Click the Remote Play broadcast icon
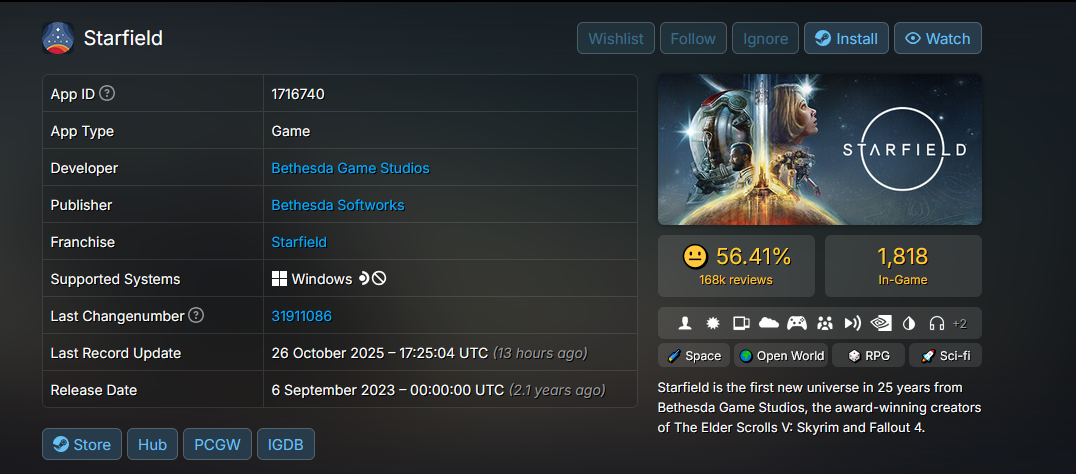This screenshot has width=1076, height=474. [x=853, y=323]
